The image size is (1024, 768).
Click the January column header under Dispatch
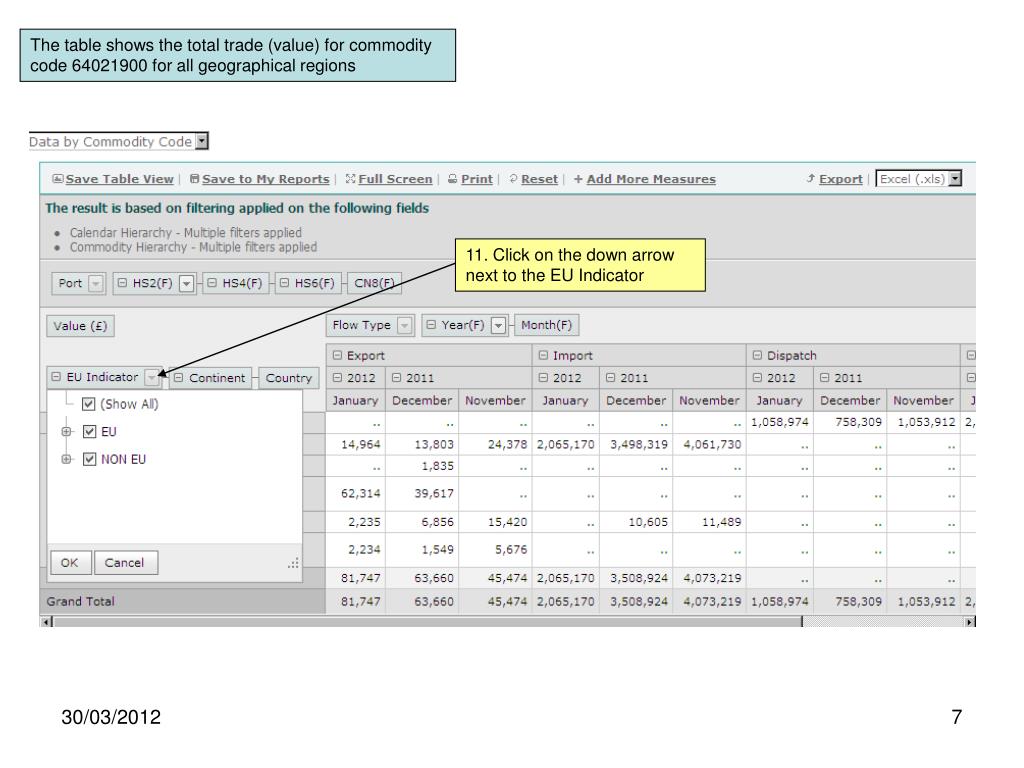click(779, 400)
